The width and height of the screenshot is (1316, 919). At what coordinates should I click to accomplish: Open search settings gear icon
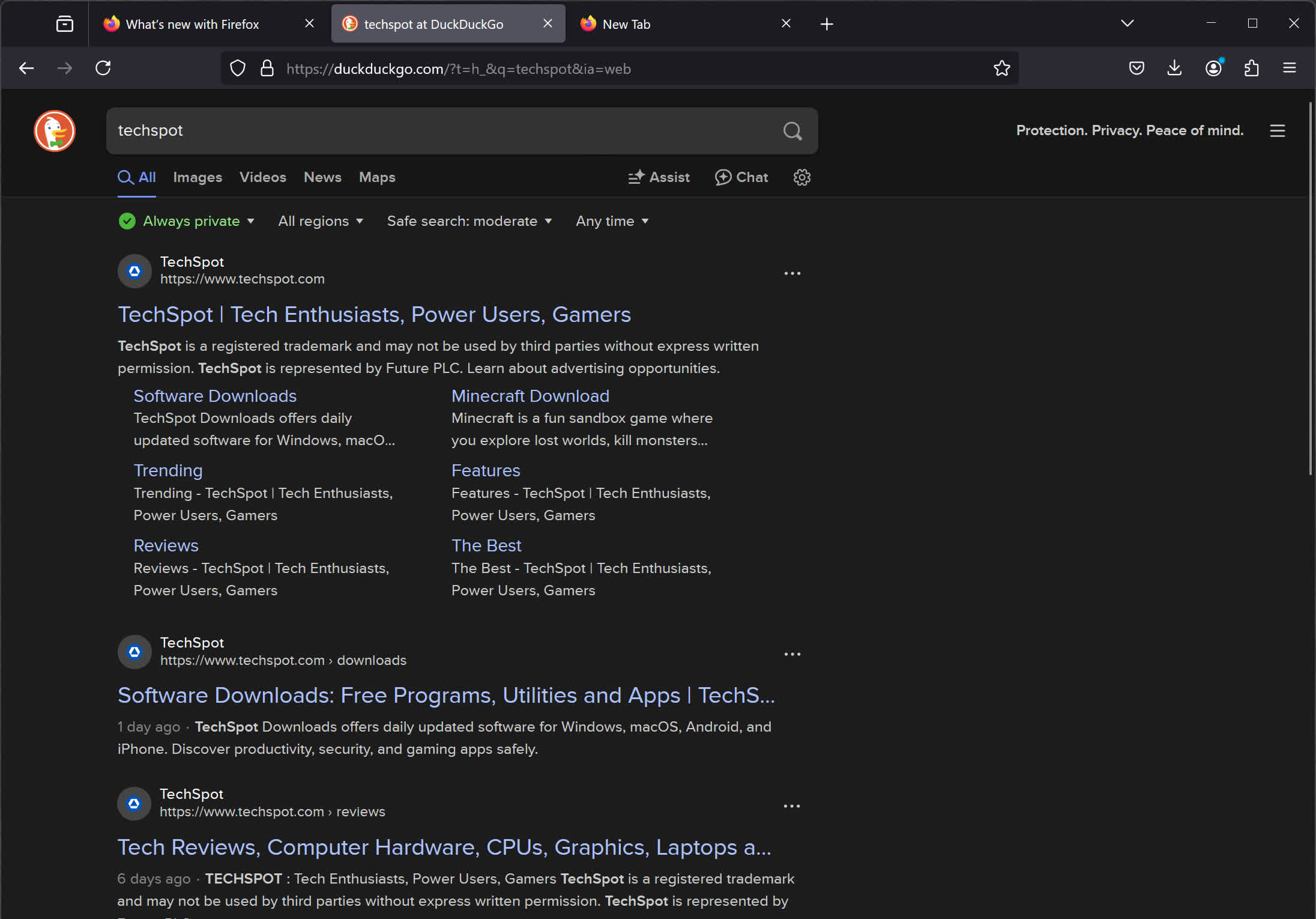(x=802, y=177)
